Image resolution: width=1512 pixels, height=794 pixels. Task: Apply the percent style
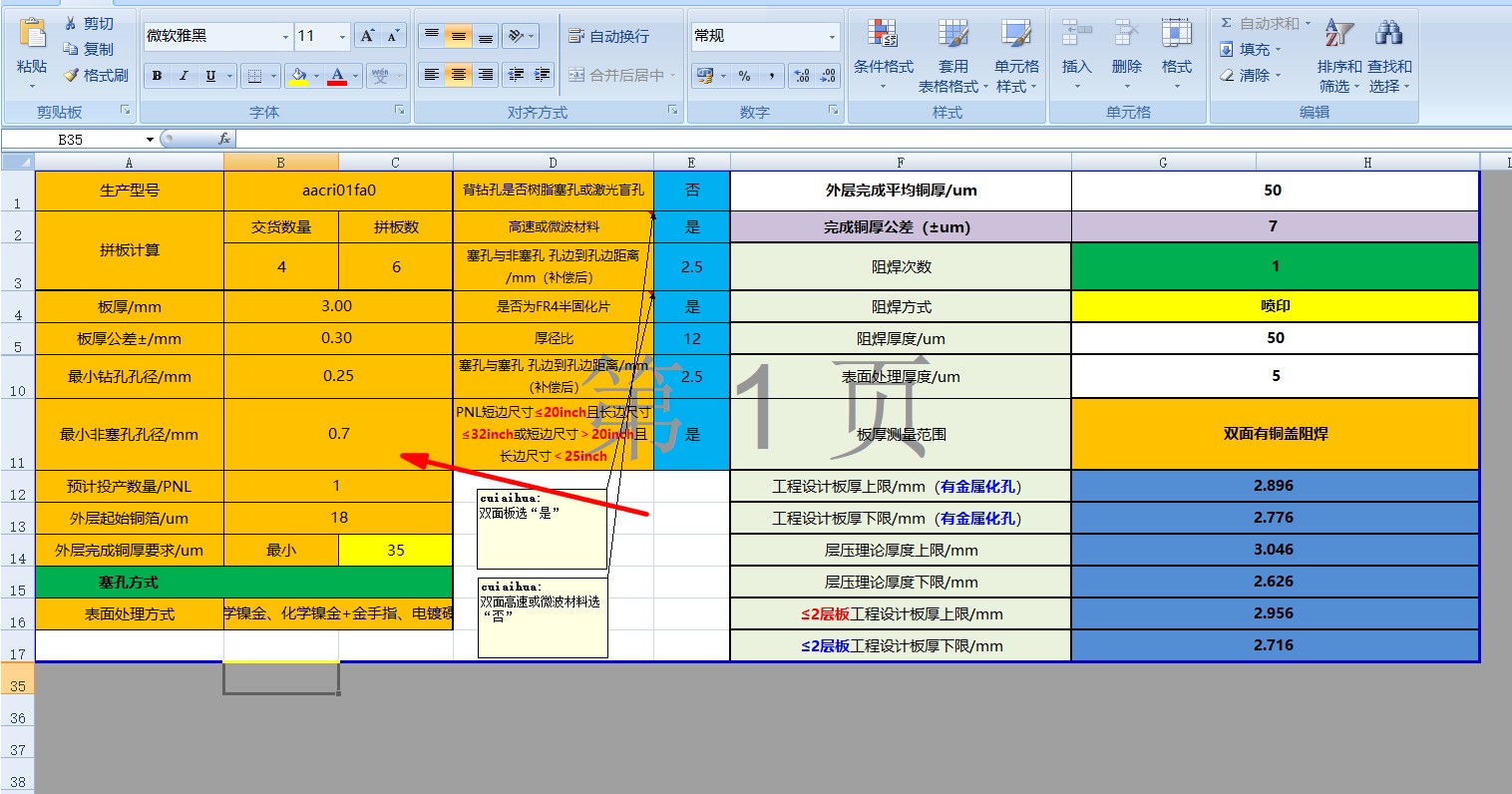tap(744, 76)
